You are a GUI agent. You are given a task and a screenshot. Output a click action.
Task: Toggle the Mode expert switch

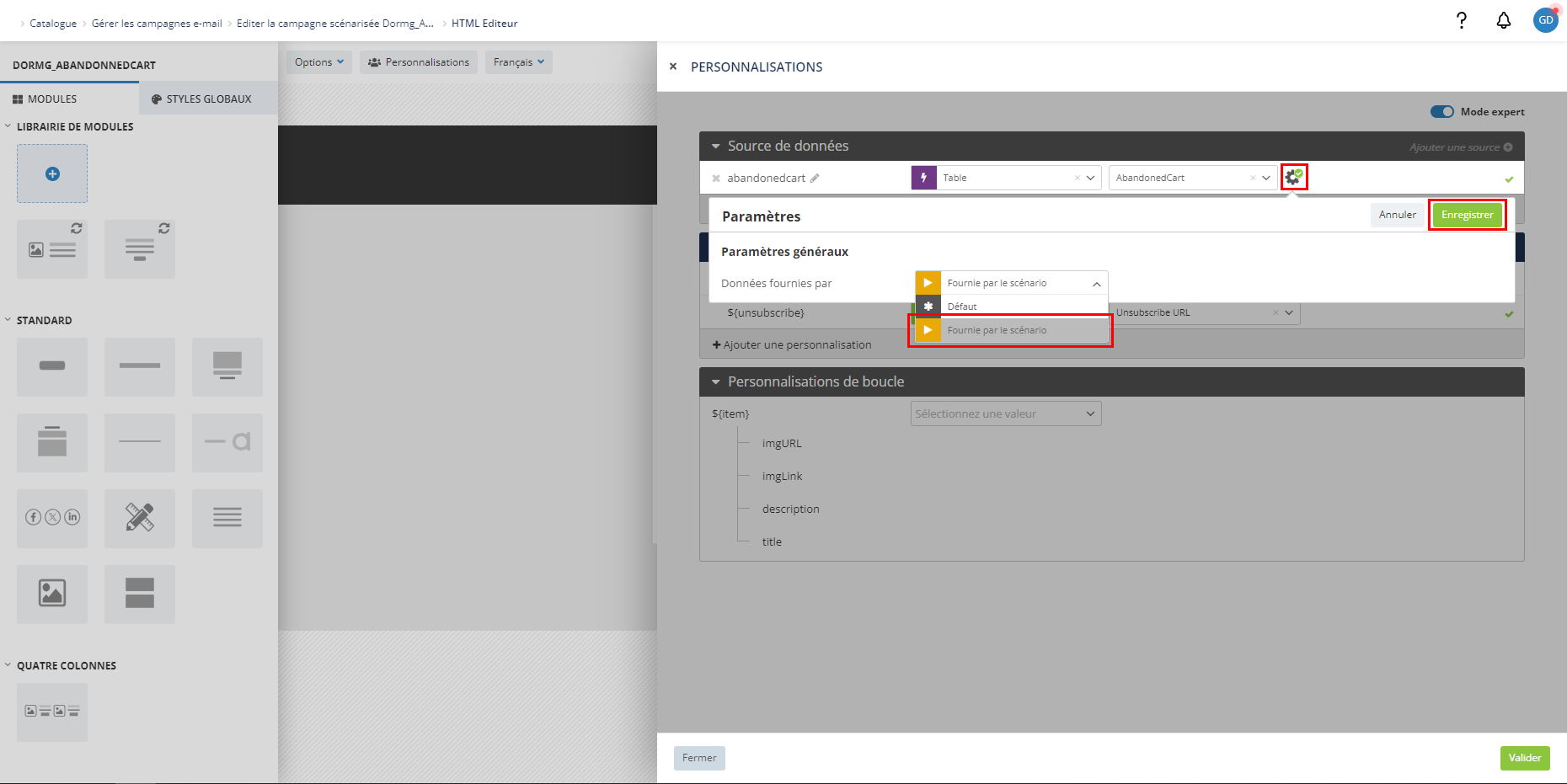pos(1442,111)
